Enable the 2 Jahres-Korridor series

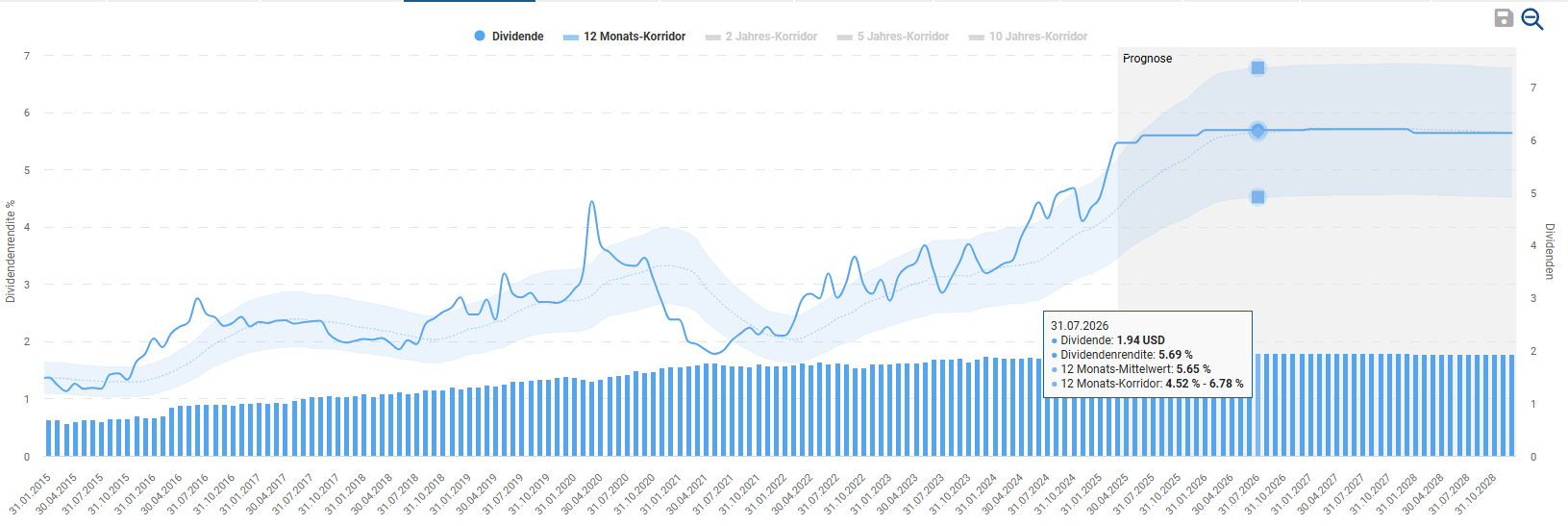760,37
